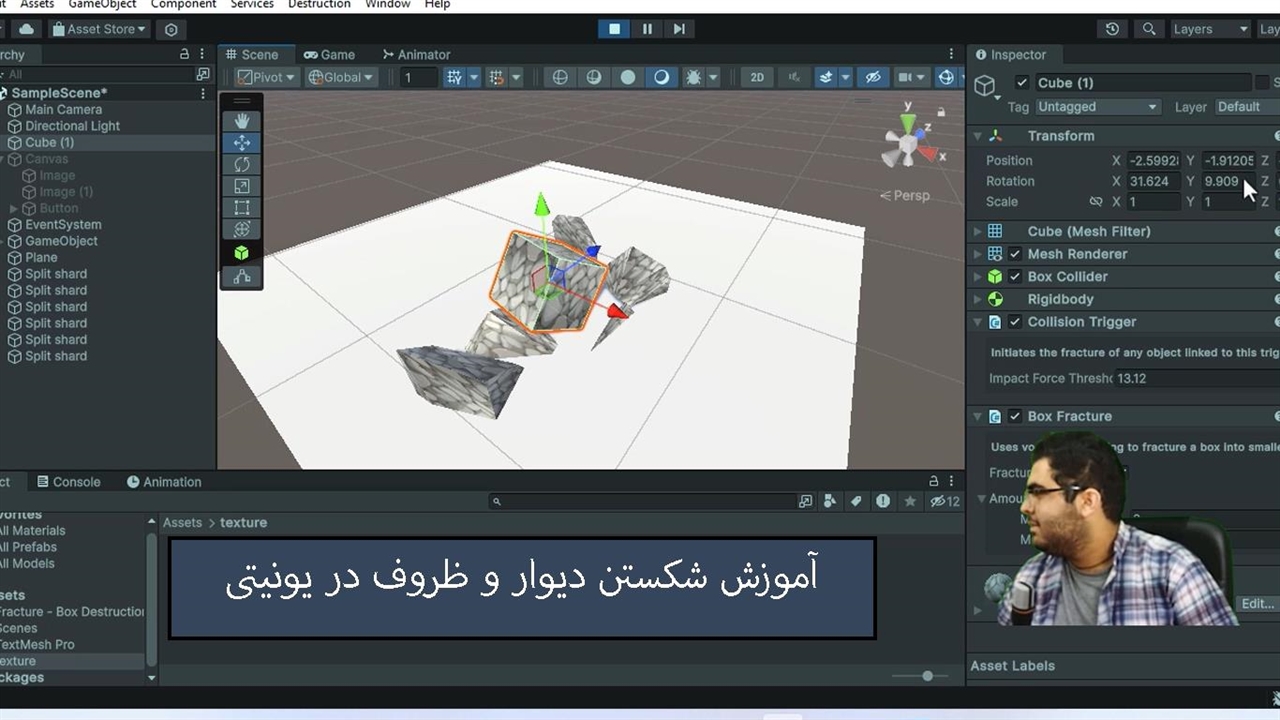Disable the Box Collider checkbox
The height and width of the screenshot is (720, 1280).
pyautogui.click(x=1015, y=277)
